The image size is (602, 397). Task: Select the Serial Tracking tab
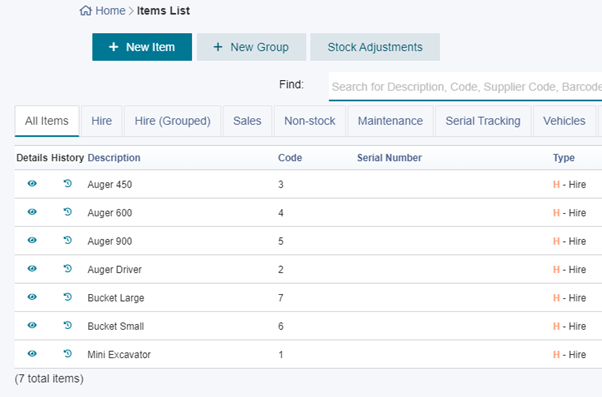483,121
